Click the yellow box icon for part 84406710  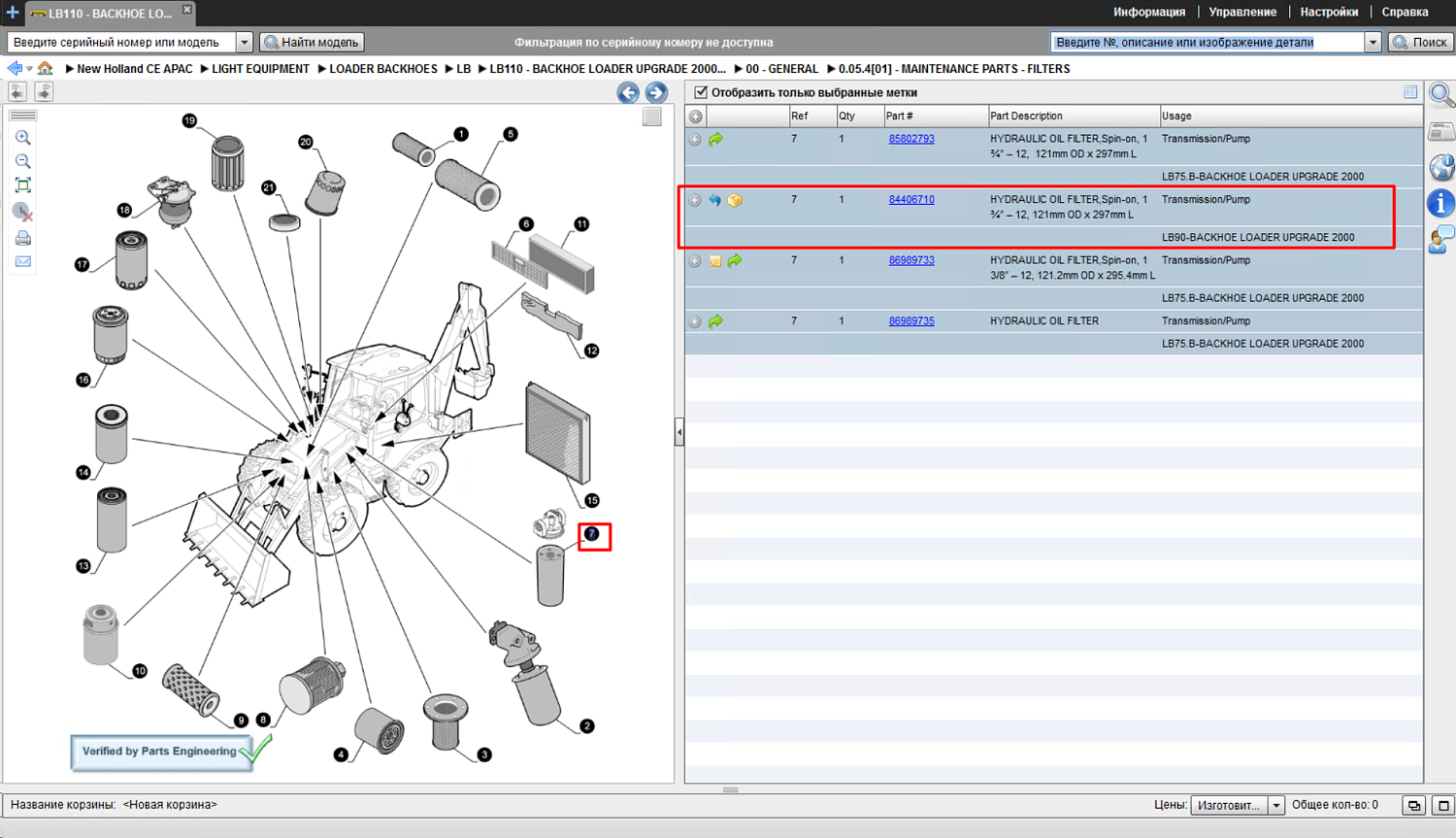point(735,200)
